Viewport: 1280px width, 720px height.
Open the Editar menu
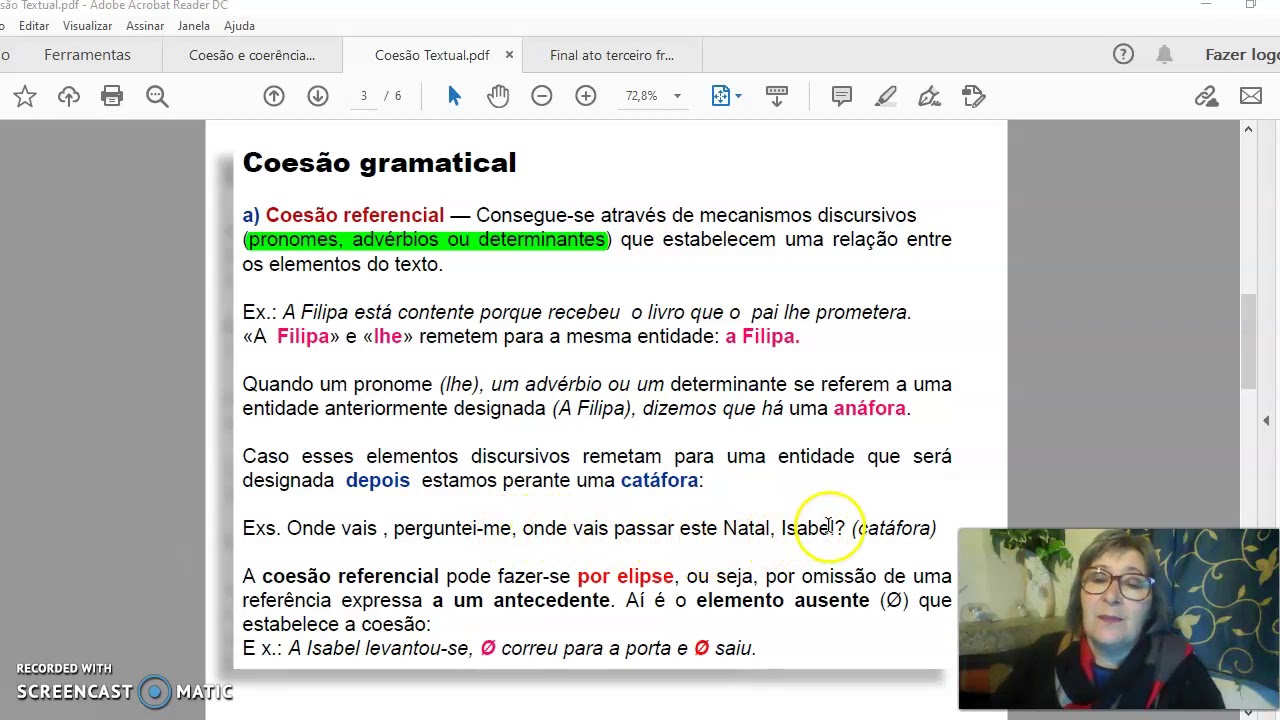34,26
